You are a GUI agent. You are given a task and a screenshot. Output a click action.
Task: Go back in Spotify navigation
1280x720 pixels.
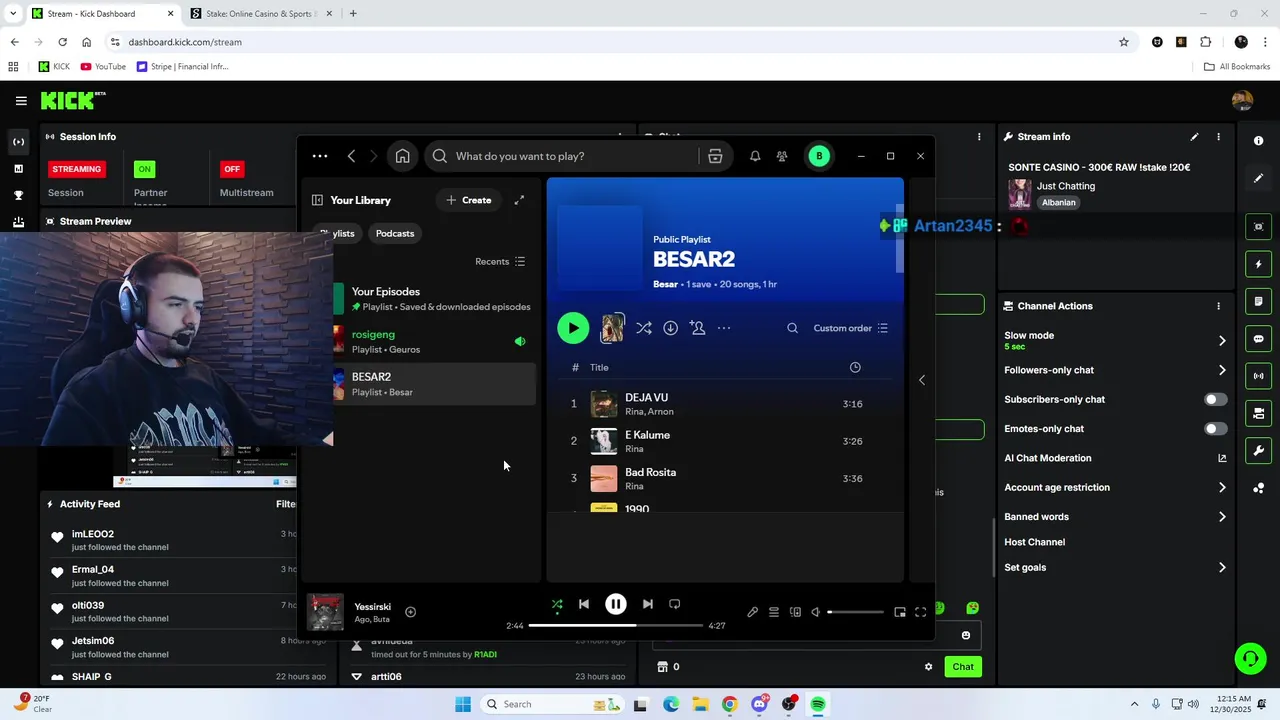(351, 156)
